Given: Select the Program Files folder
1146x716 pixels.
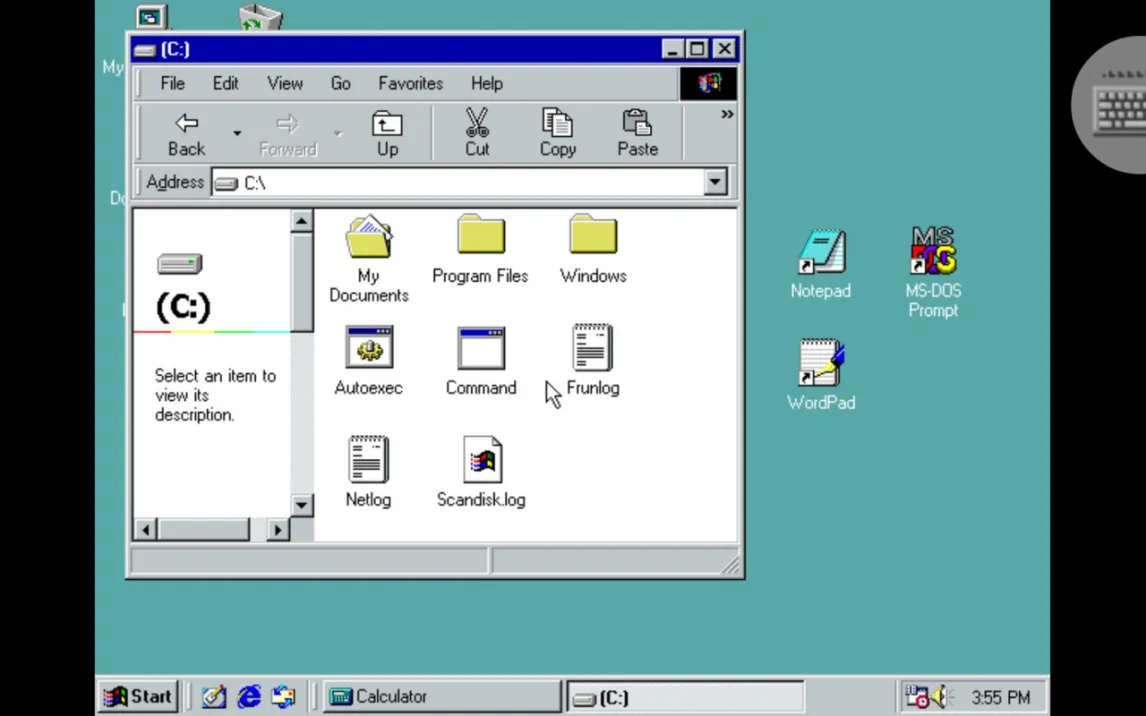Looking at the screenshot, I should 480,237.
